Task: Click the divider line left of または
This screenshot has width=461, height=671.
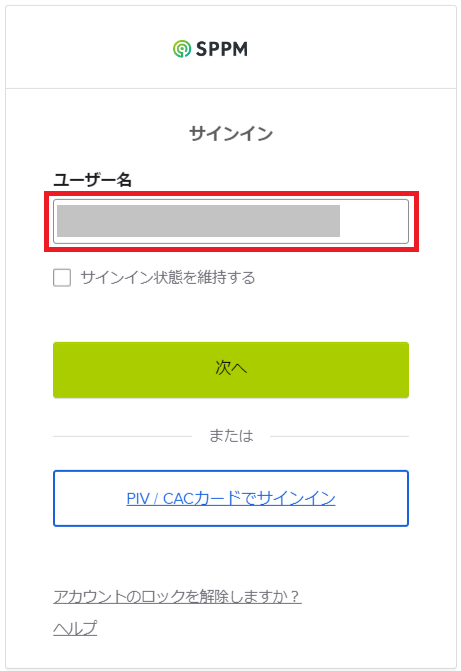Action: pos(122,436)
